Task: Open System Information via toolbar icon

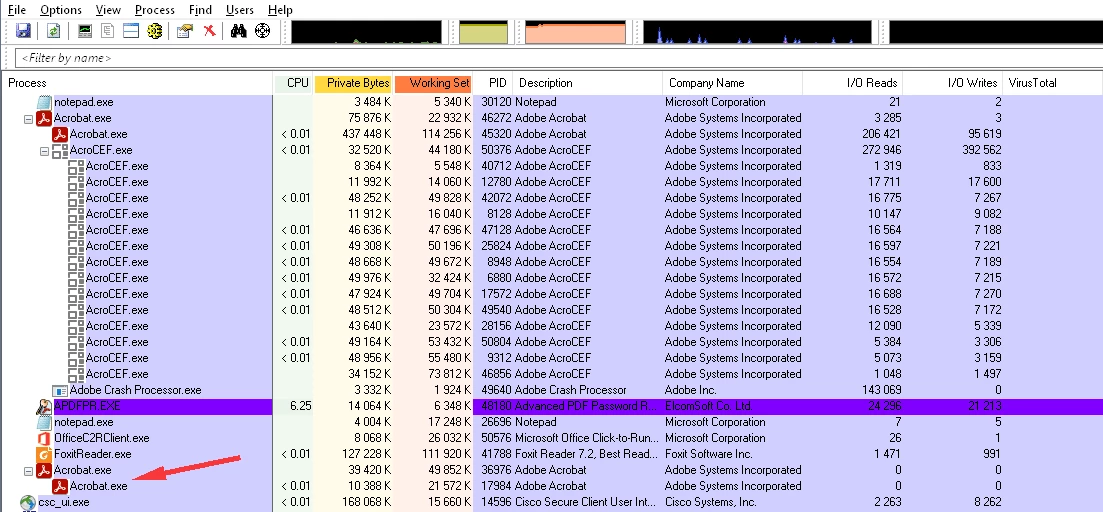Action: [x=85, y=31]
